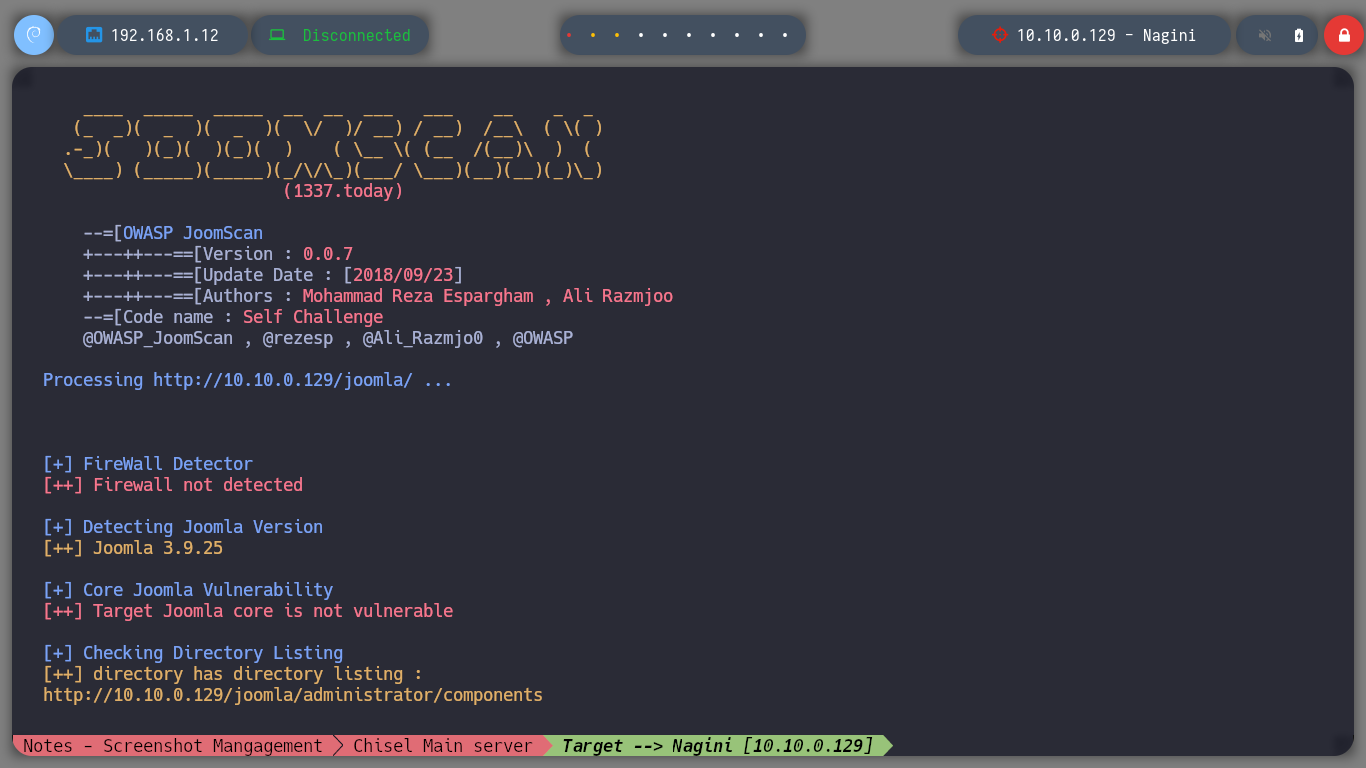Open the components directory listing URL

pyautogui.click(x=293, y=695)
